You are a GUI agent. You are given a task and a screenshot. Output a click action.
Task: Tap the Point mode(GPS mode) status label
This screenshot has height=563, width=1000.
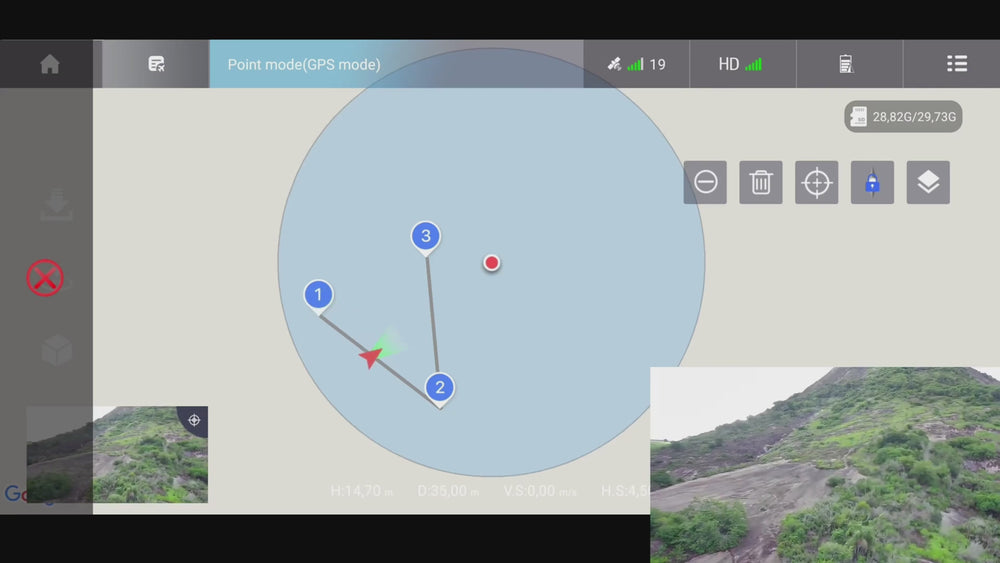(x=304, y=64)
